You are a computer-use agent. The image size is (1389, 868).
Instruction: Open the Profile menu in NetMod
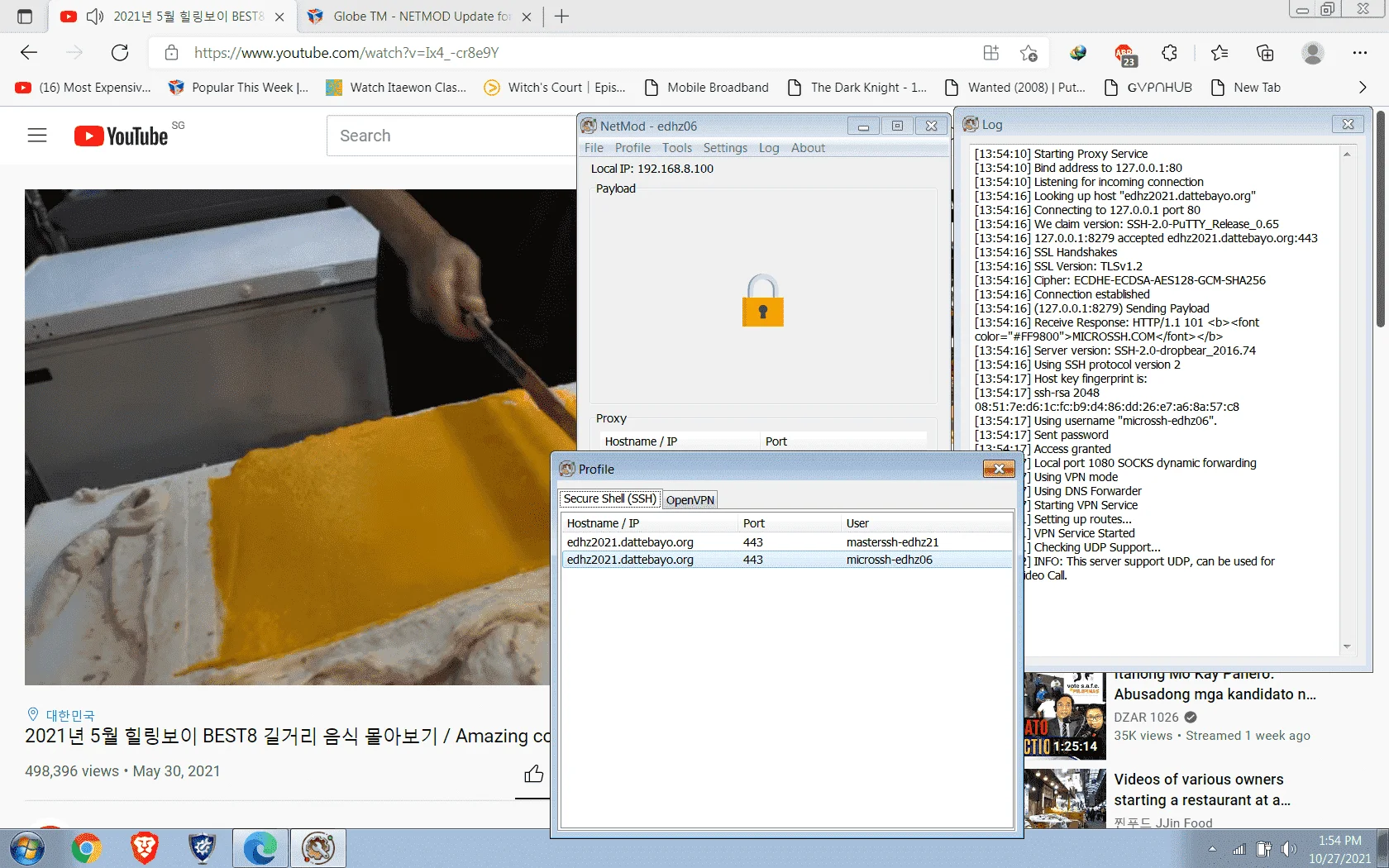[632, 148]
